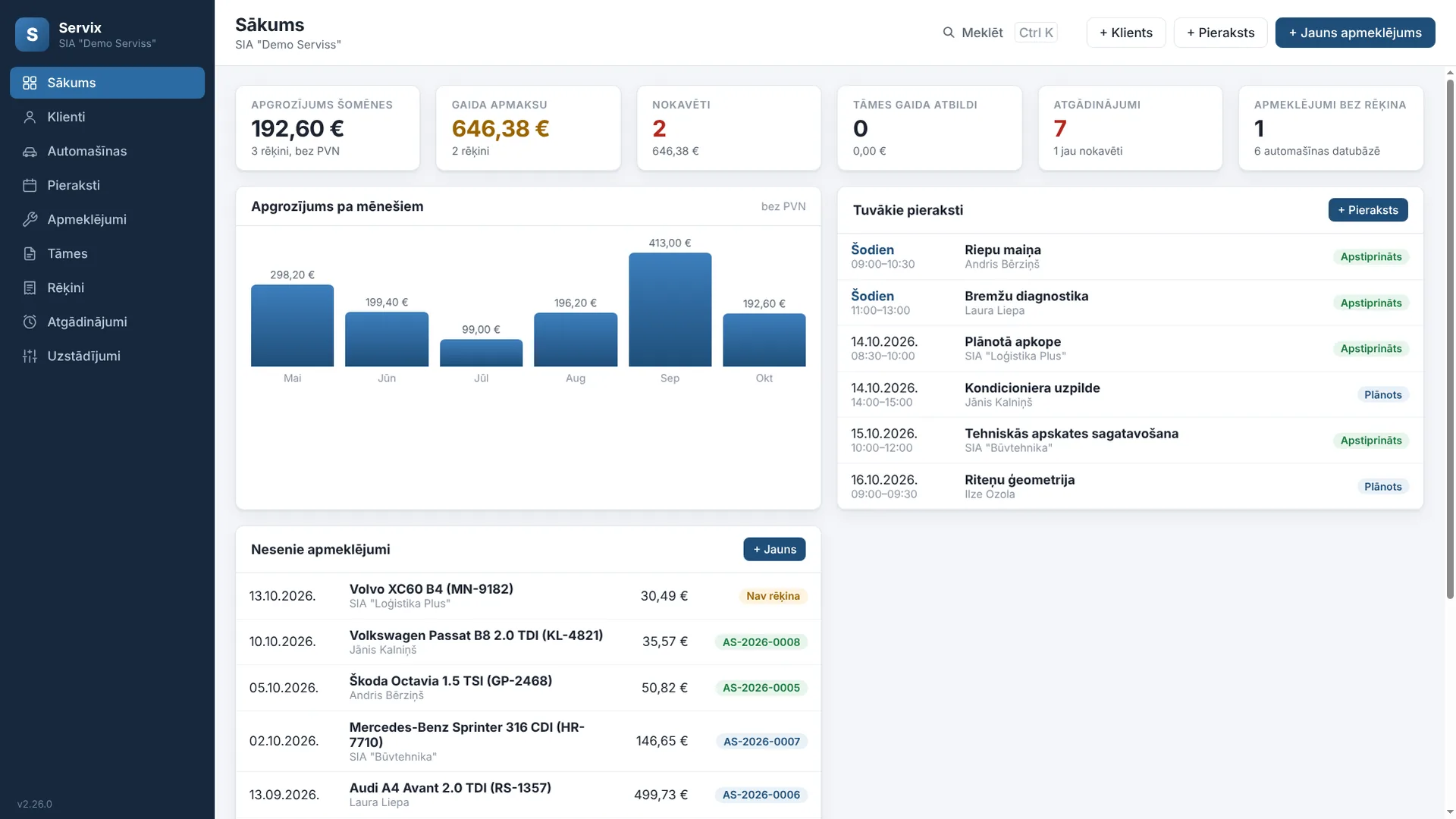
Task: Open the Bremžu diagnostika appointment
Action: 1129,303
